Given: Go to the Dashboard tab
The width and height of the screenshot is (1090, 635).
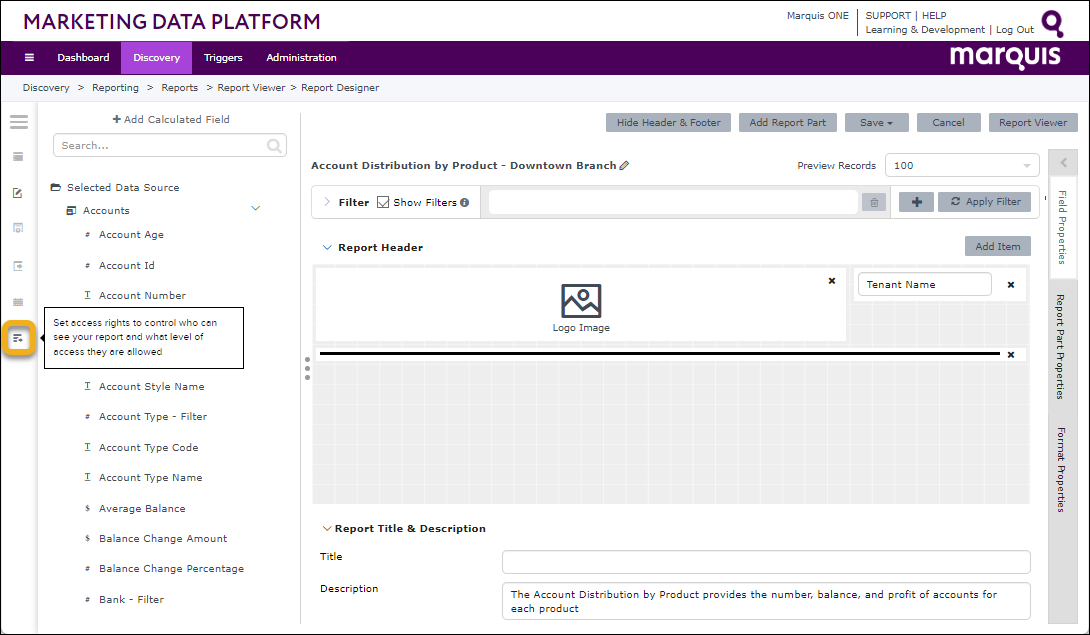Looking at the screenshot, I should [83, 58].
